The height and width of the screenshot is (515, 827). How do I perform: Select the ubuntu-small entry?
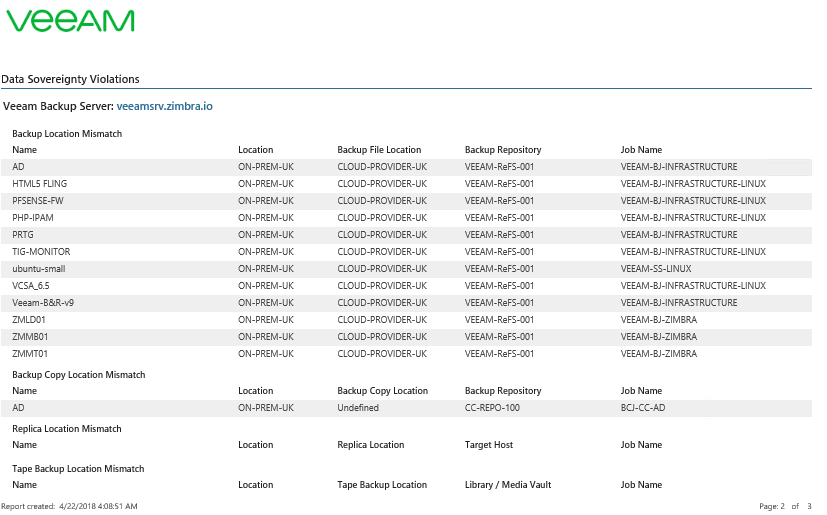tap(39, 269)
